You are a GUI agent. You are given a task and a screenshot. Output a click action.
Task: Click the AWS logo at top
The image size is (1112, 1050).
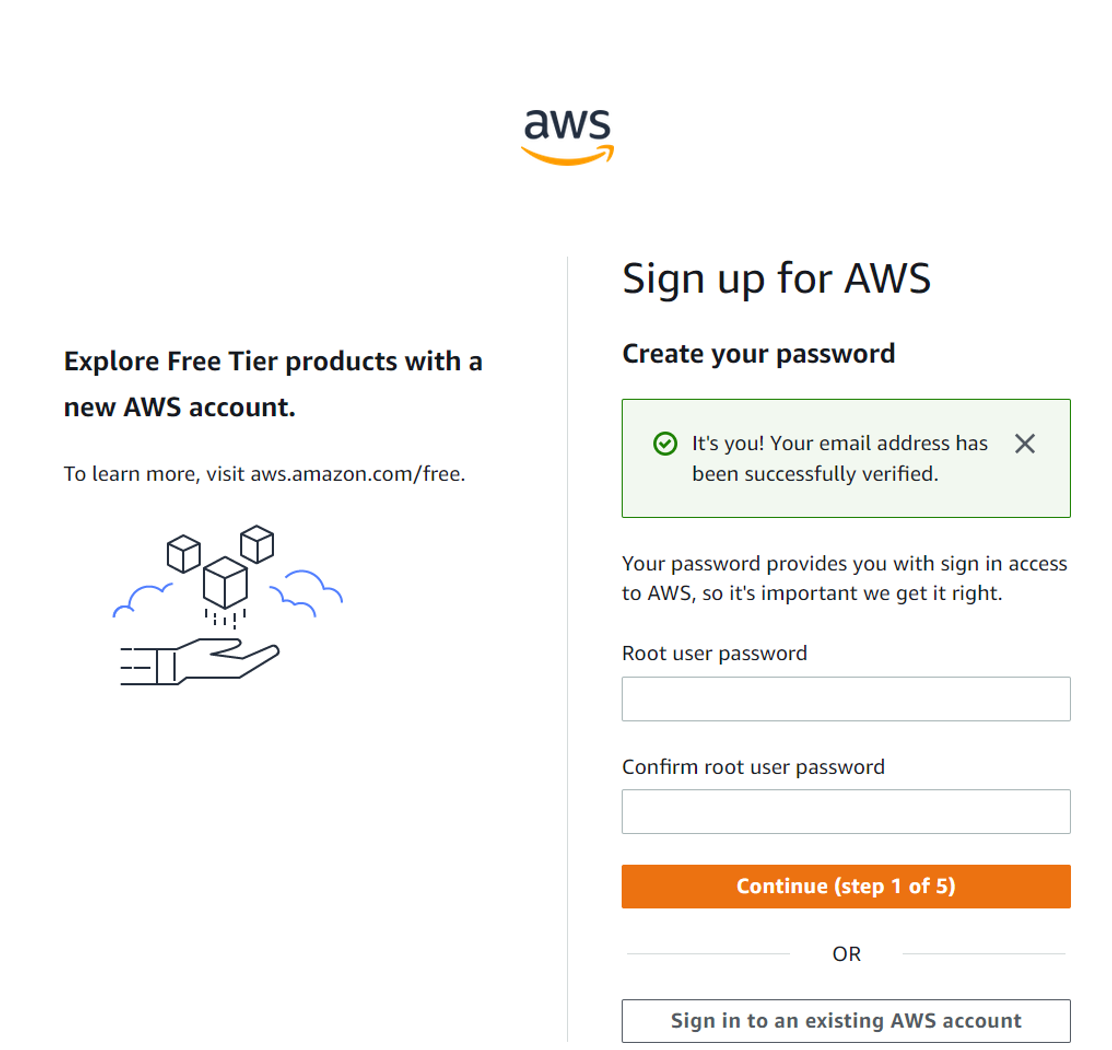point(567,135)
